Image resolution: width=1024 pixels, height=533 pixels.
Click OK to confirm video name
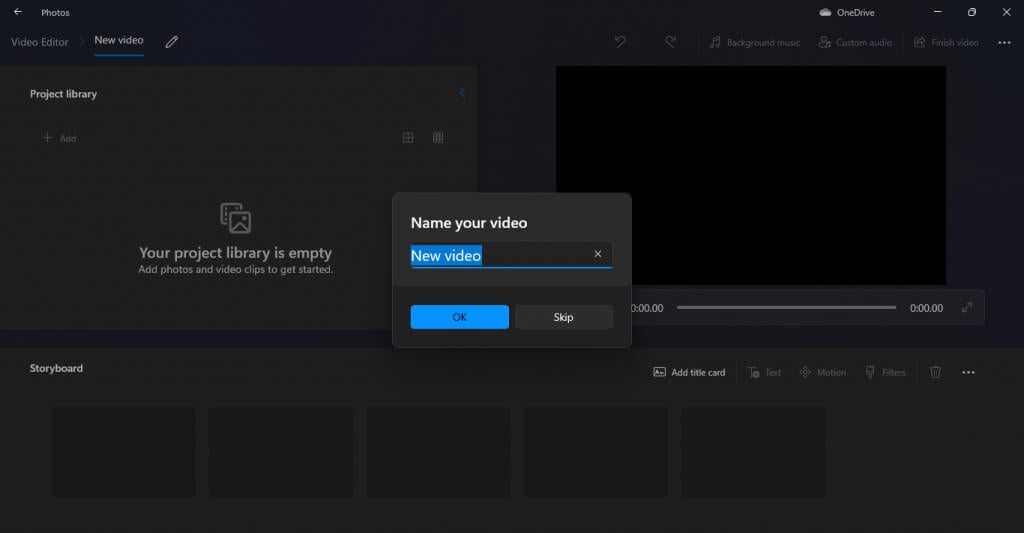(x=460, y=317)
